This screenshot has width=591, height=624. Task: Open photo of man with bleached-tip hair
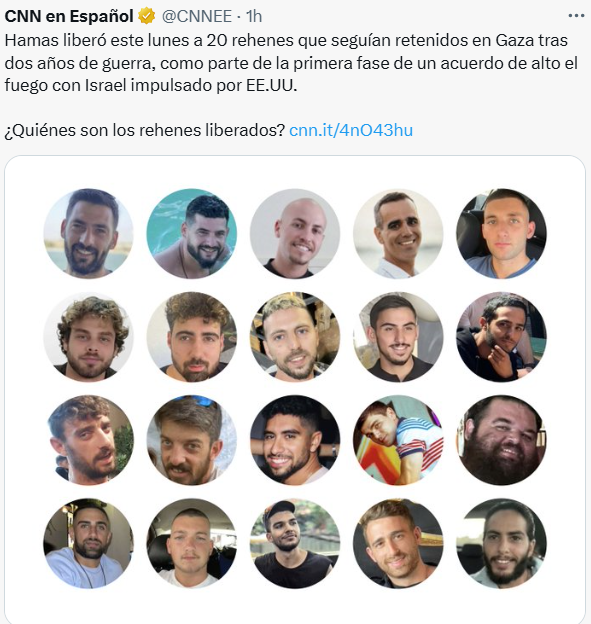tap(295, 337)
